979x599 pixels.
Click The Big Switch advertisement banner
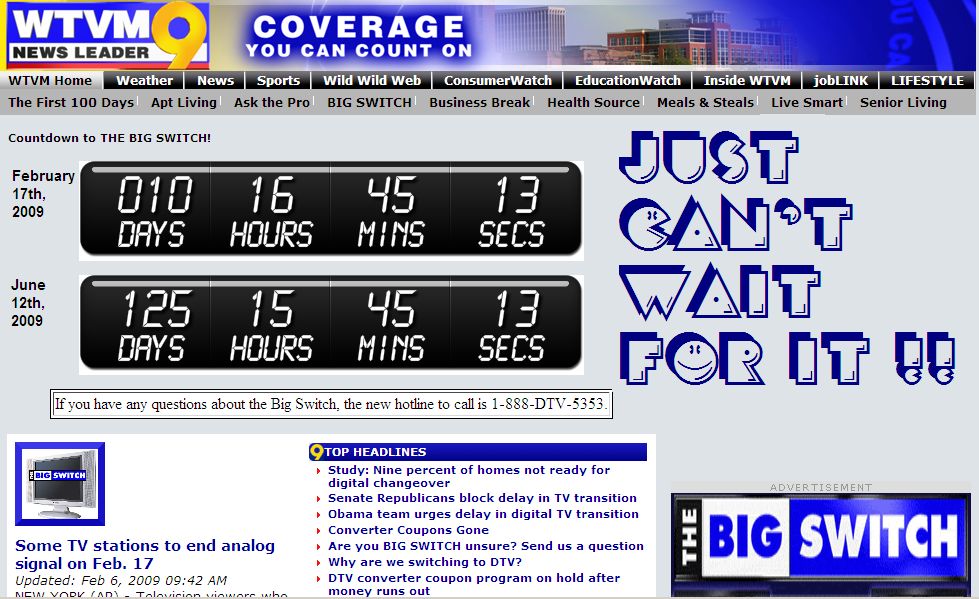[x=820, y=545]
